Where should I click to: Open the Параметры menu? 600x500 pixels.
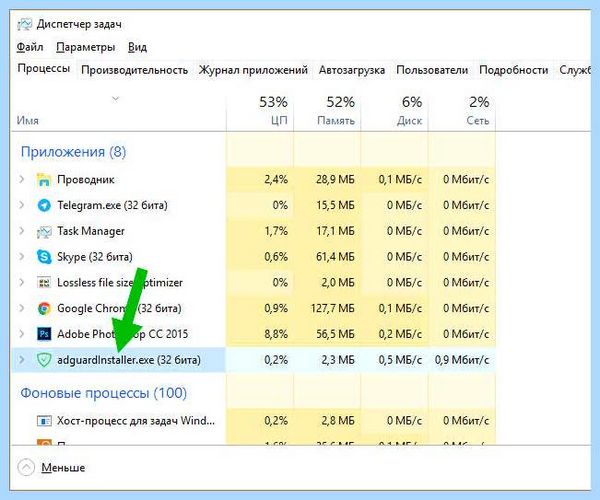pyautogui.click(x=85, y=47)
